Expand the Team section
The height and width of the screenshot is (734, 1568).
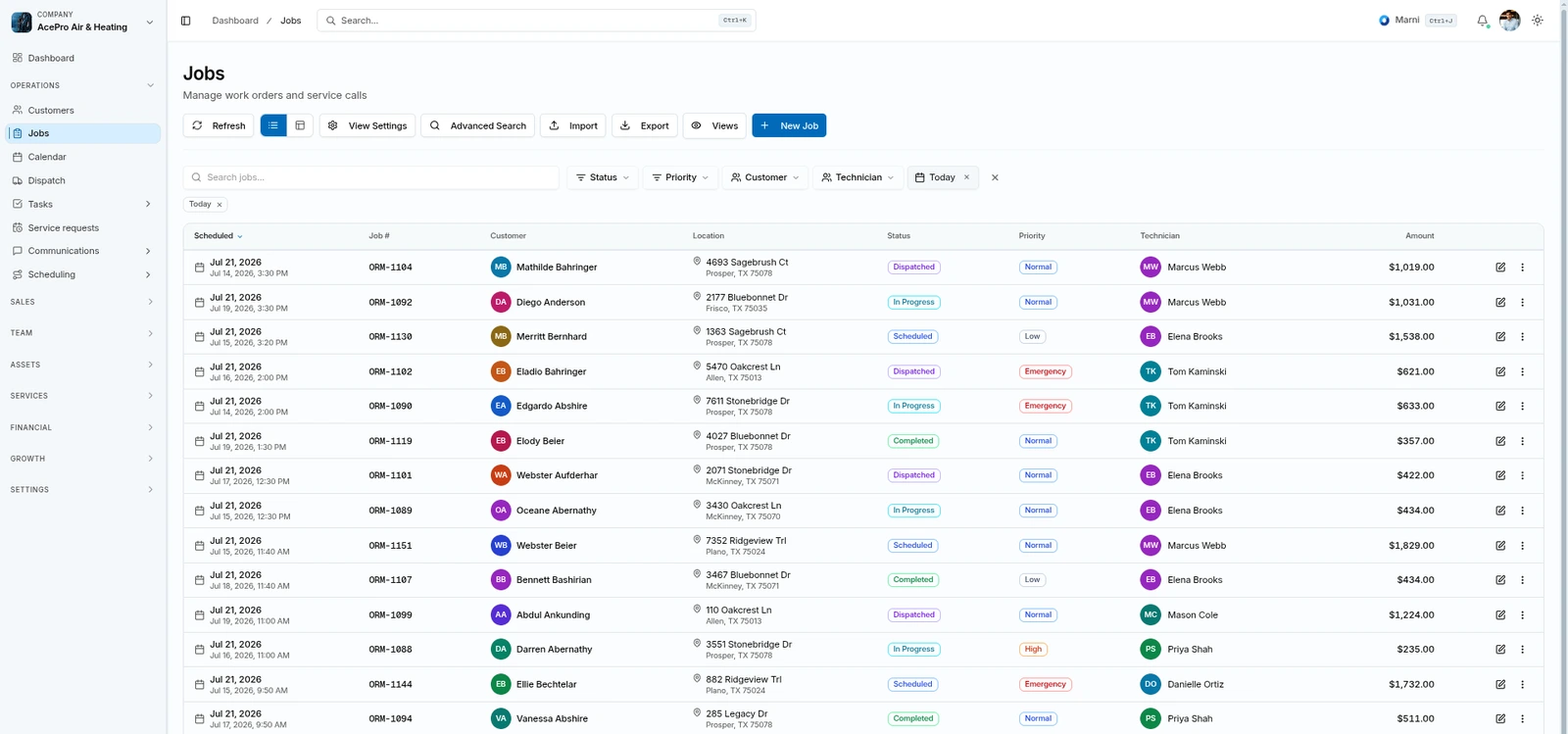click(x=82, y=333)
